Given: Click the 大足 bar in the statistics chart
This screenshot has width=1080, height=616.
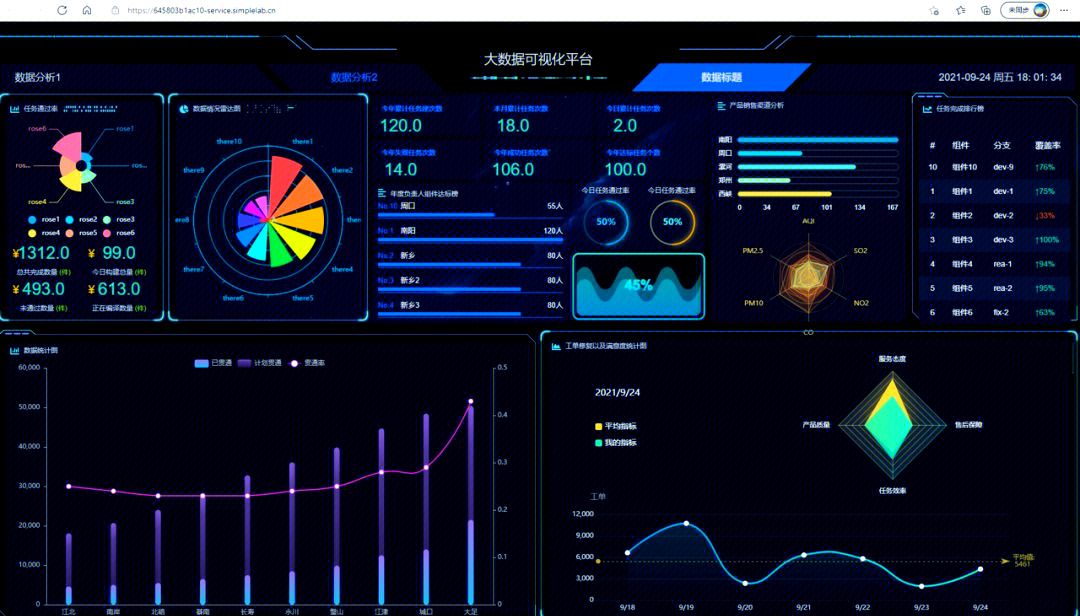Looking at the screenshot, I should tap(470, 505).
